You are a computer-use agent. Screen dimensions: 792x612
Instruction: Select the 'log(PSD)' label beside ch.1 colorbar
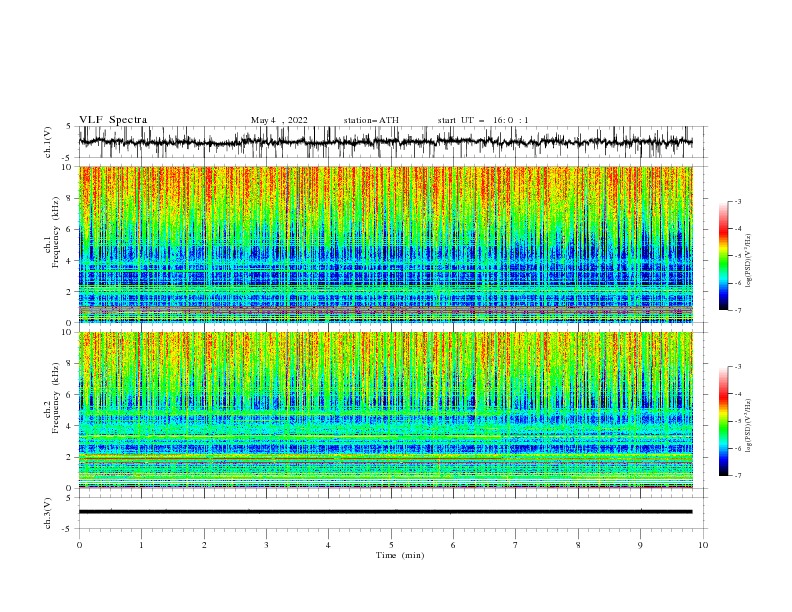pos(748,261)
